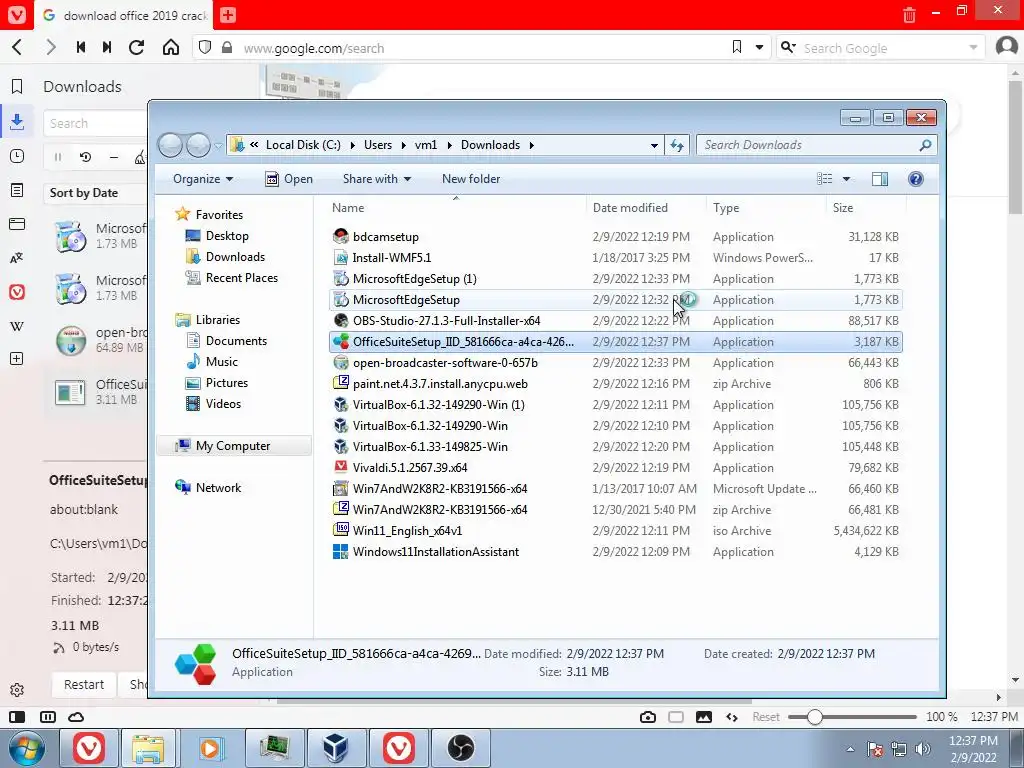The image size is (1024, 768).
Task: Click the Users breadcrumb segment
Action: 378,145
